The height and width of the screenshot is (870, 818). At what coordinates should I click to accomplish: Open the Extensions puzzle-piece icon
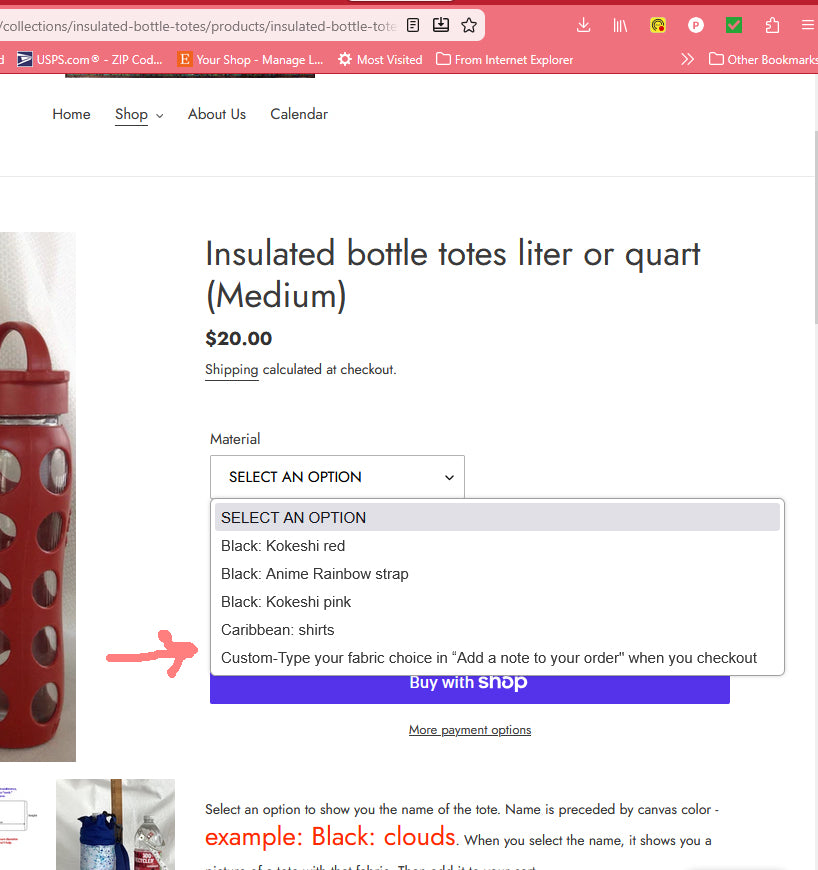coord(772,26)
